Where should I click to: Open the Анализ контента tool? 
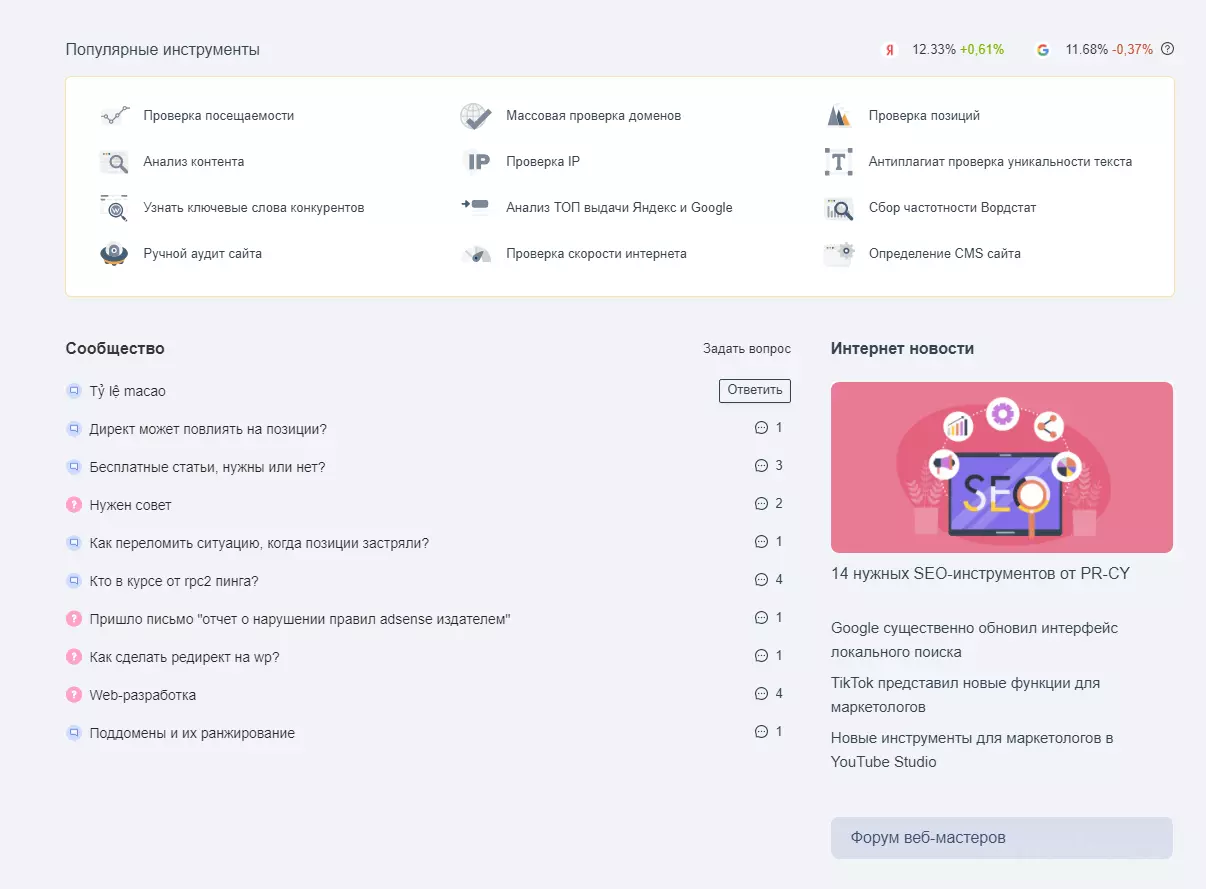(x=193, y=161)
